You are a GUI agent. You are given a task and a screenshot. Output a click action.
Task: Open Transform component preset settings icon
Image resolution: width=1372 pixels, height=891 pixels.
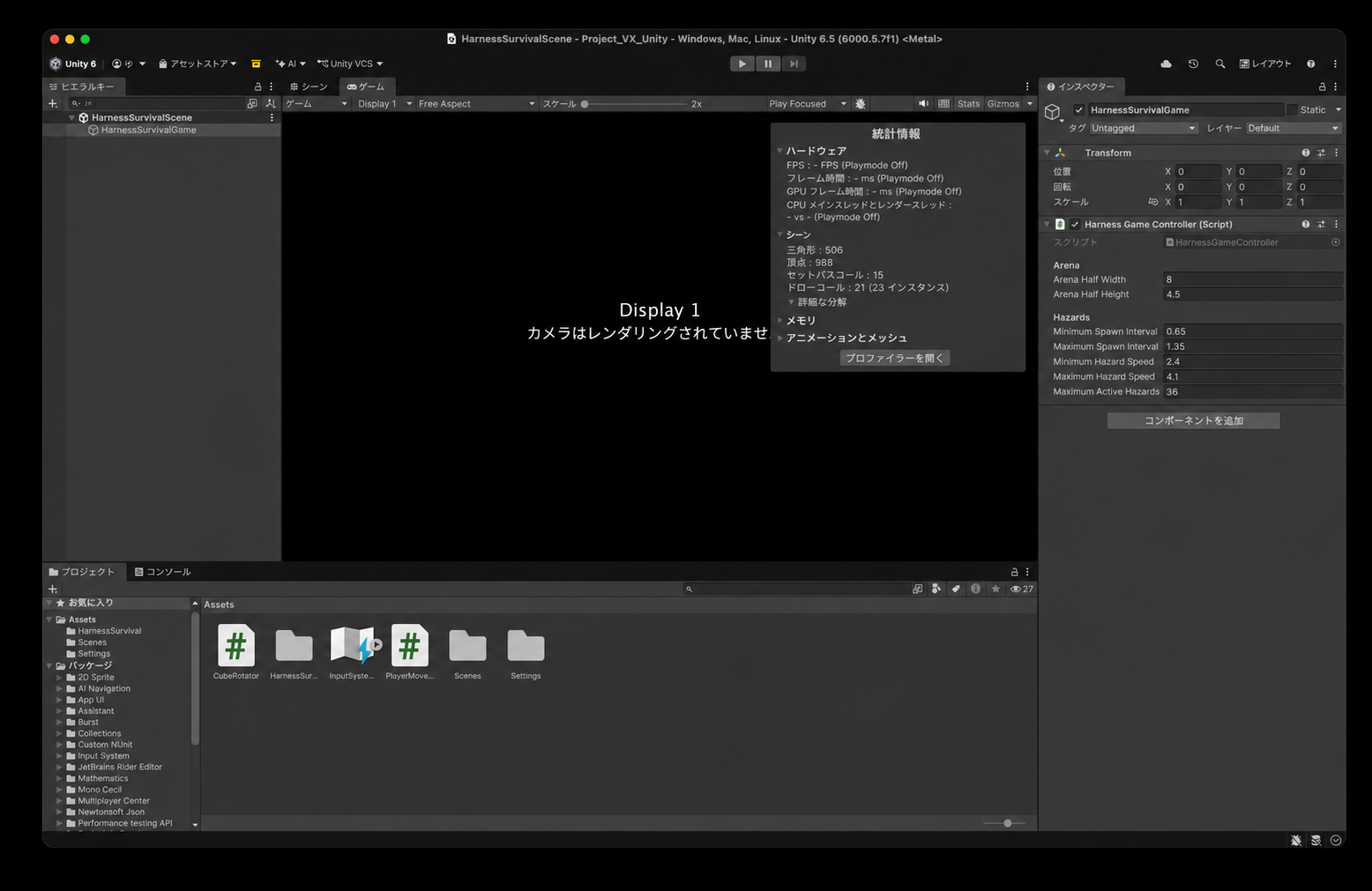click(1321, 152)
